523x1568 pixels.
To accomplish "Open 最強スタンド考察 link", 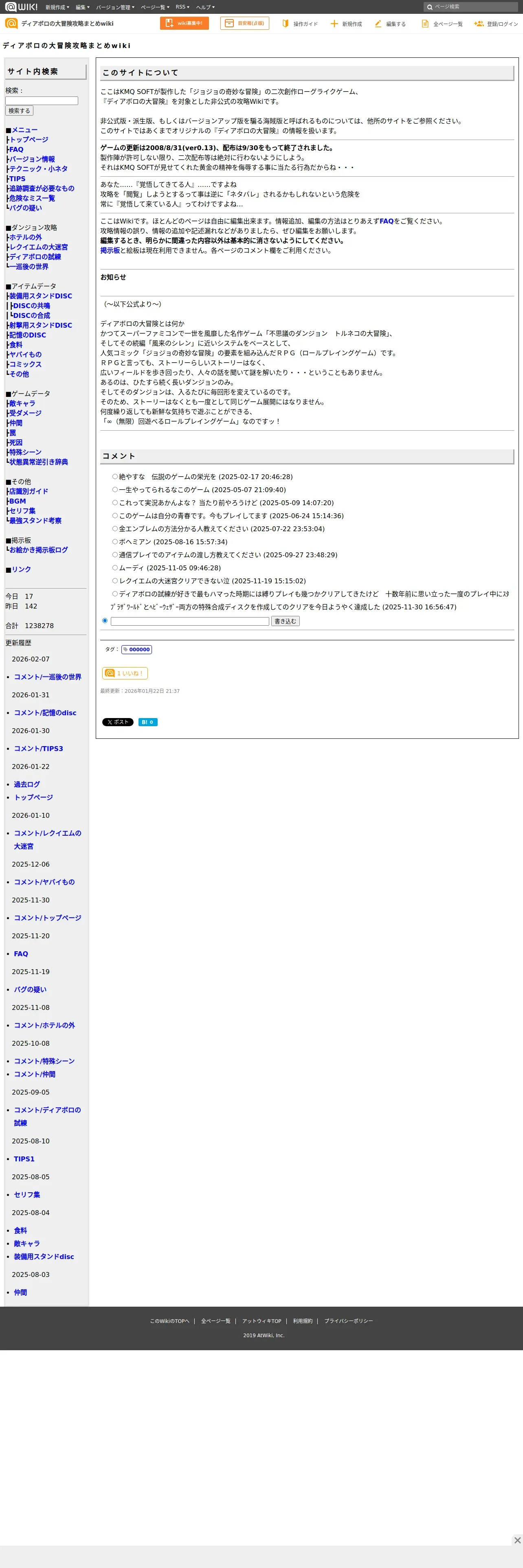I will 35,521.
